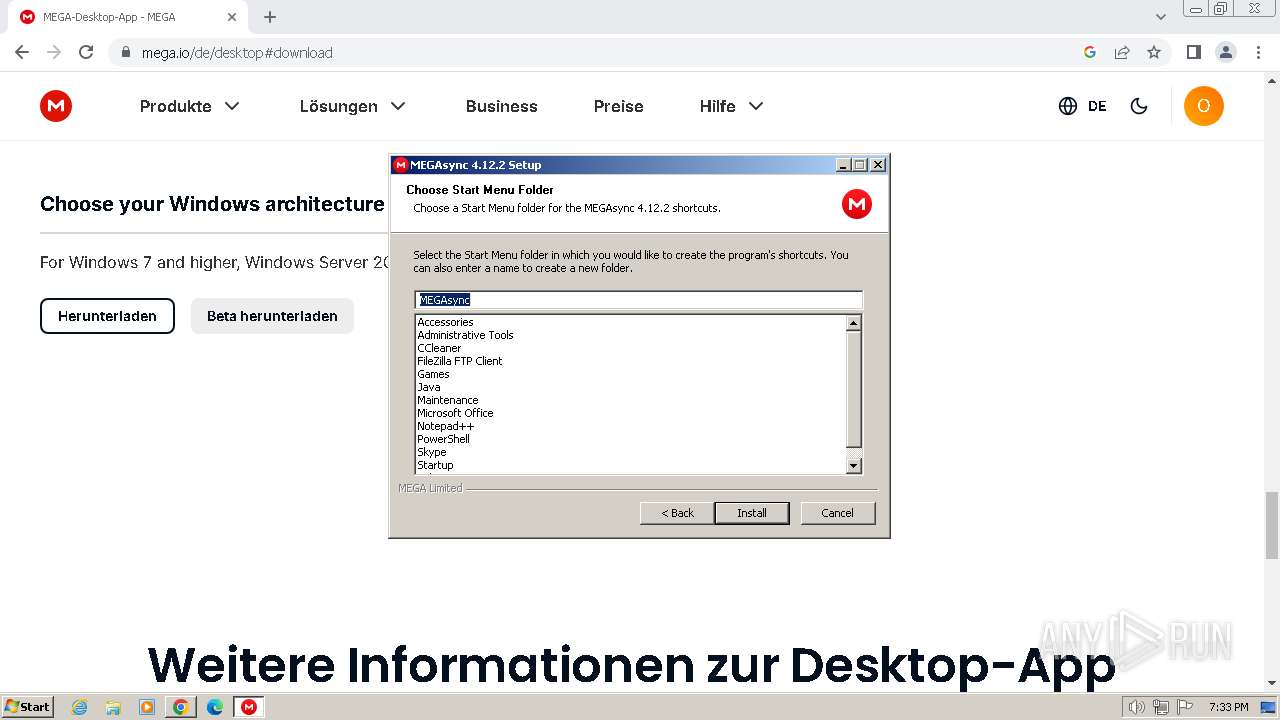
Task: Close the MEGA-Desktop-App tab
Action: point(232,17)
